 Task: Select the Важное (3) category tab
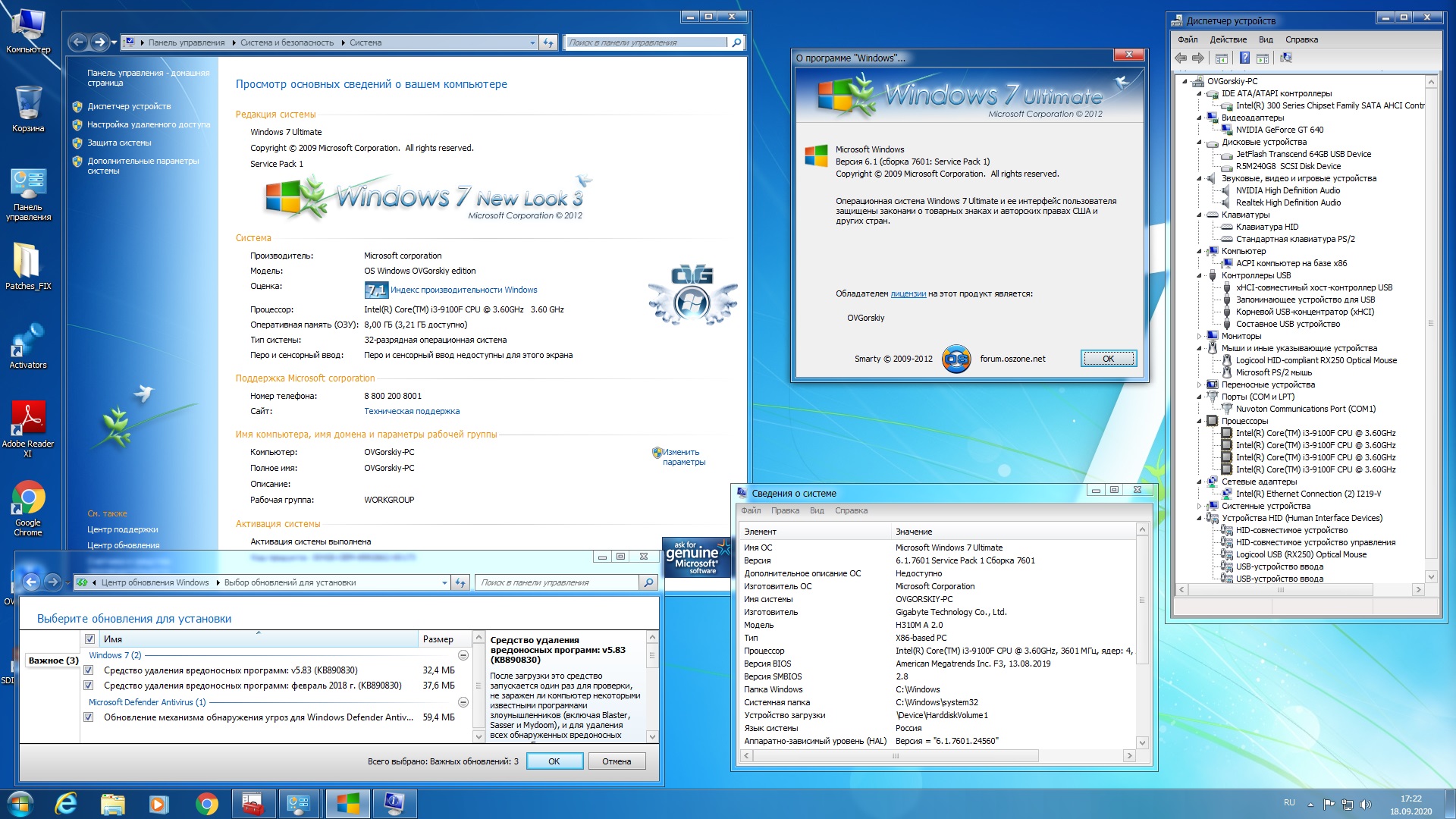53,661
